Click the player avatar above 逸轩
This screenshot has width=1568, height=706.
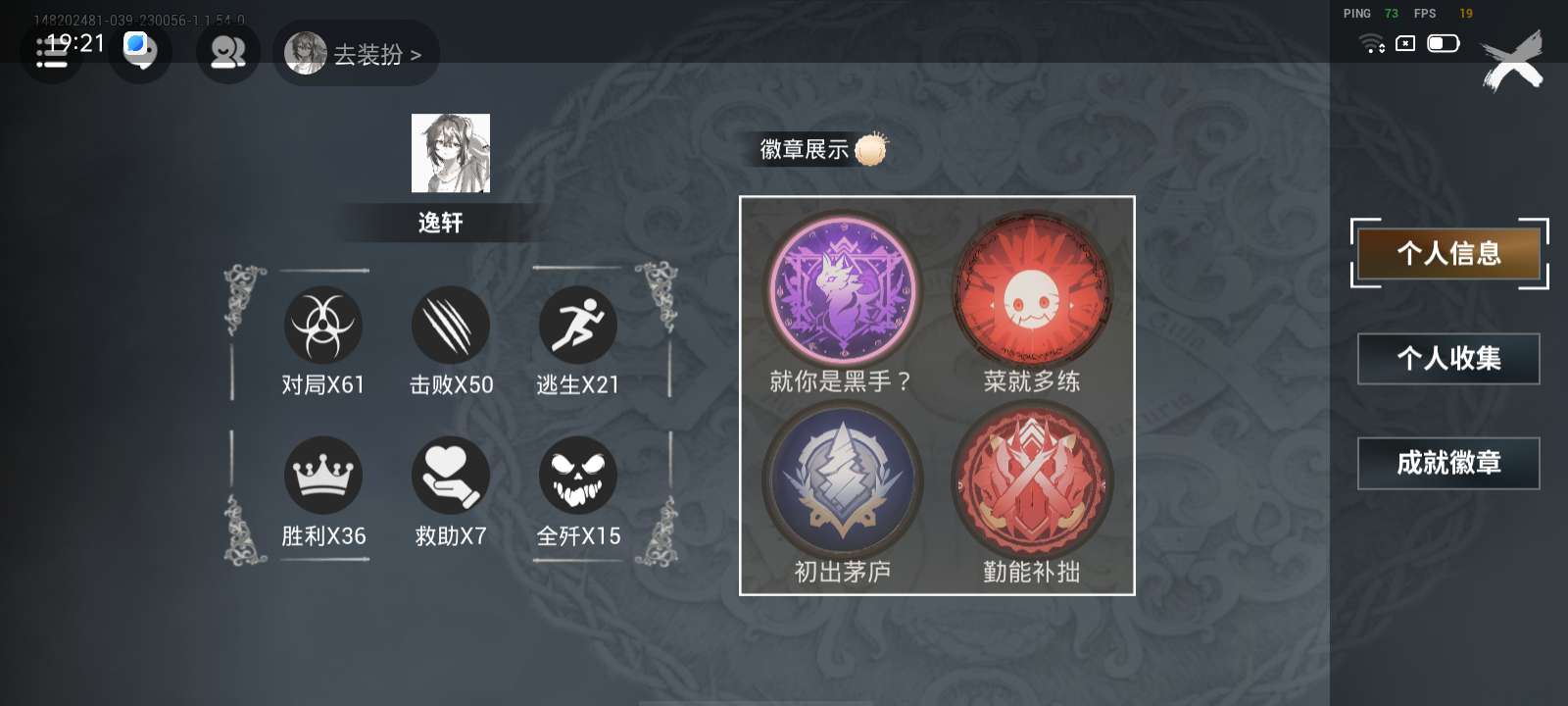pos(450,153)
